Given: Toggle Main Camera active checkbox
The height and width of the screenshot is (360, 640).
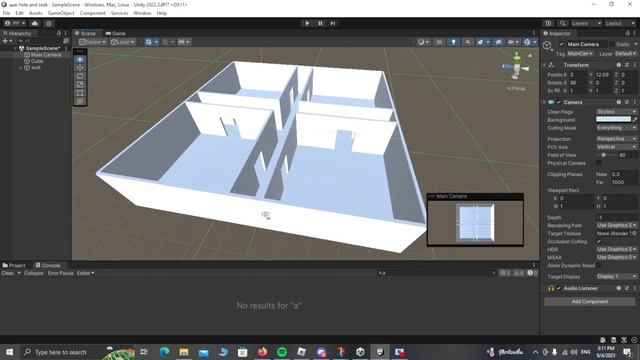Looking at the screenshot, I should tap(562, 44).
